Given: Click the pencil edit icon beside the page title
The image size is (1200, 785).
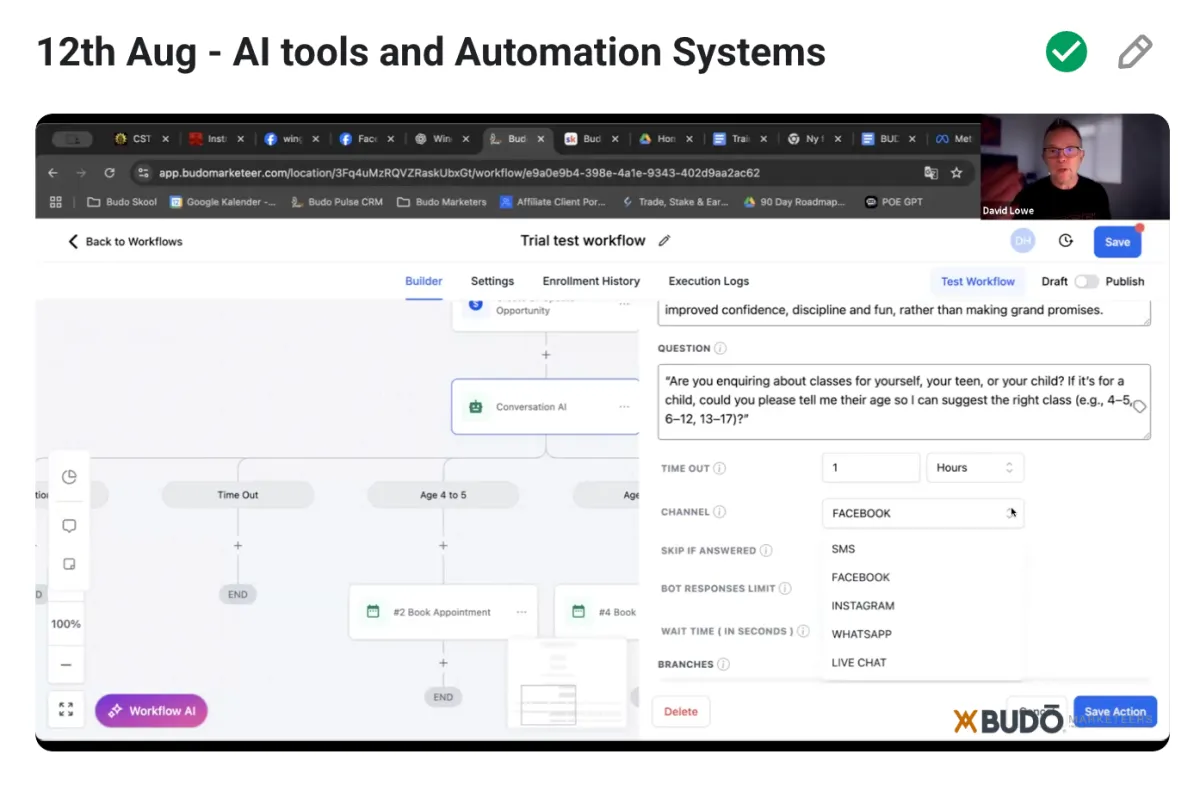Looking at the screenshot, I should pyautogui.click(x=1134, y=52).
